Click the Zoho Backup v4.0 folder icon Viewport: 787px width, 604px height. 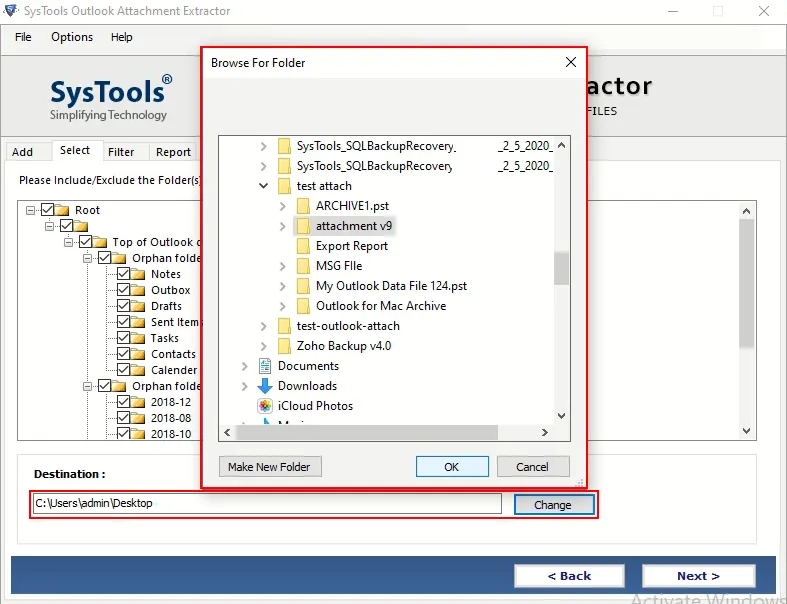click(284, 346)
